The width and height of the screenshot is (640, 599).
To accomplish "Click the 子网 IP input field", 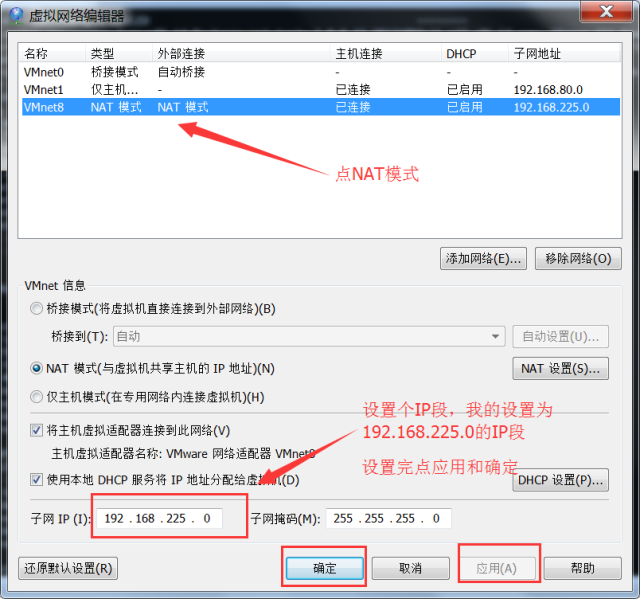I will pyautogui.click(x=160, y=518).
